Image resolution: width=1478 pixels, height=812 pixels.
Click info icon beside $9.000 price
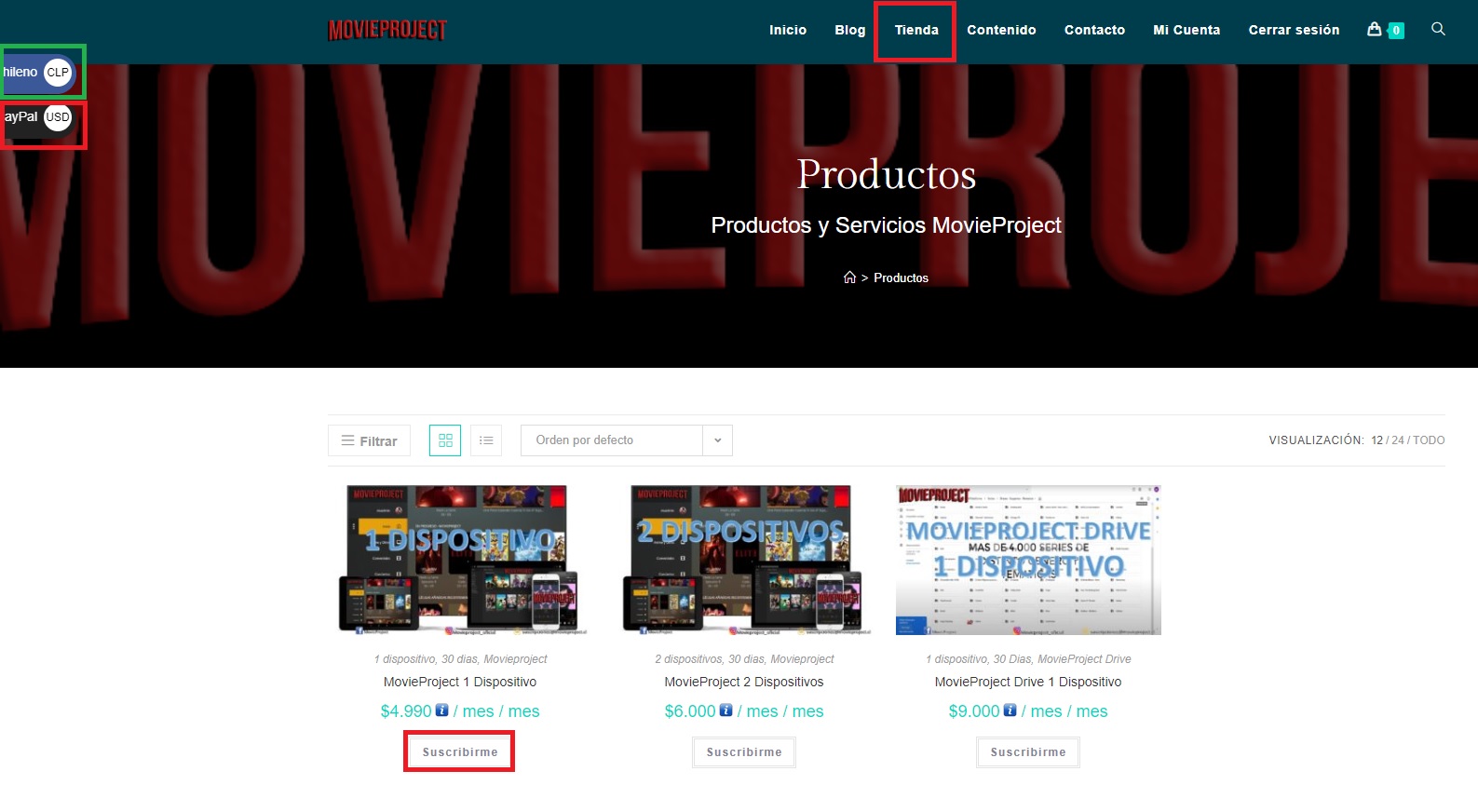click(x=1010, y=710)
